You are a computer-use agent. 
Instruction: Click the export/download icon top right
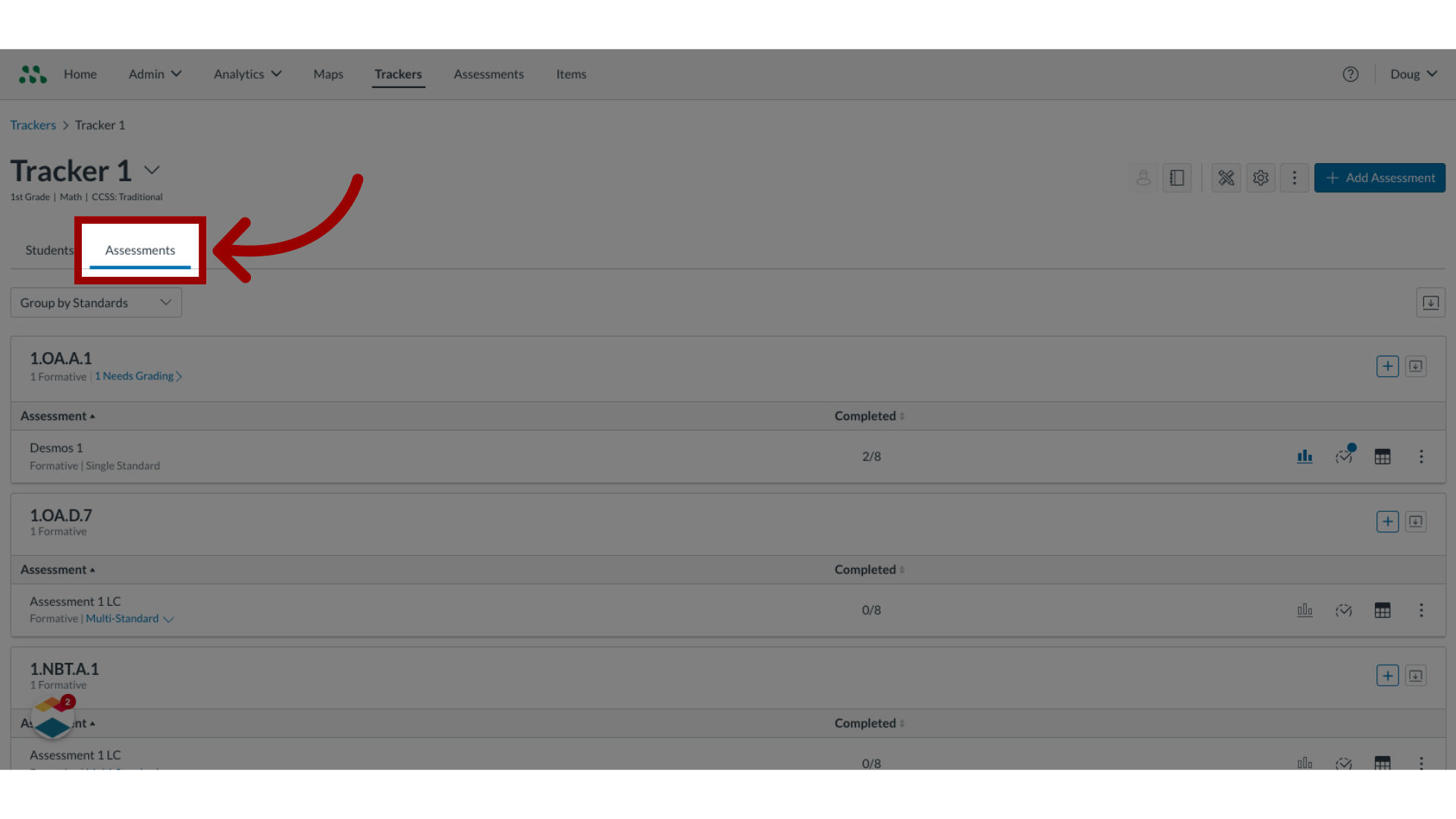coord(1431,303)
